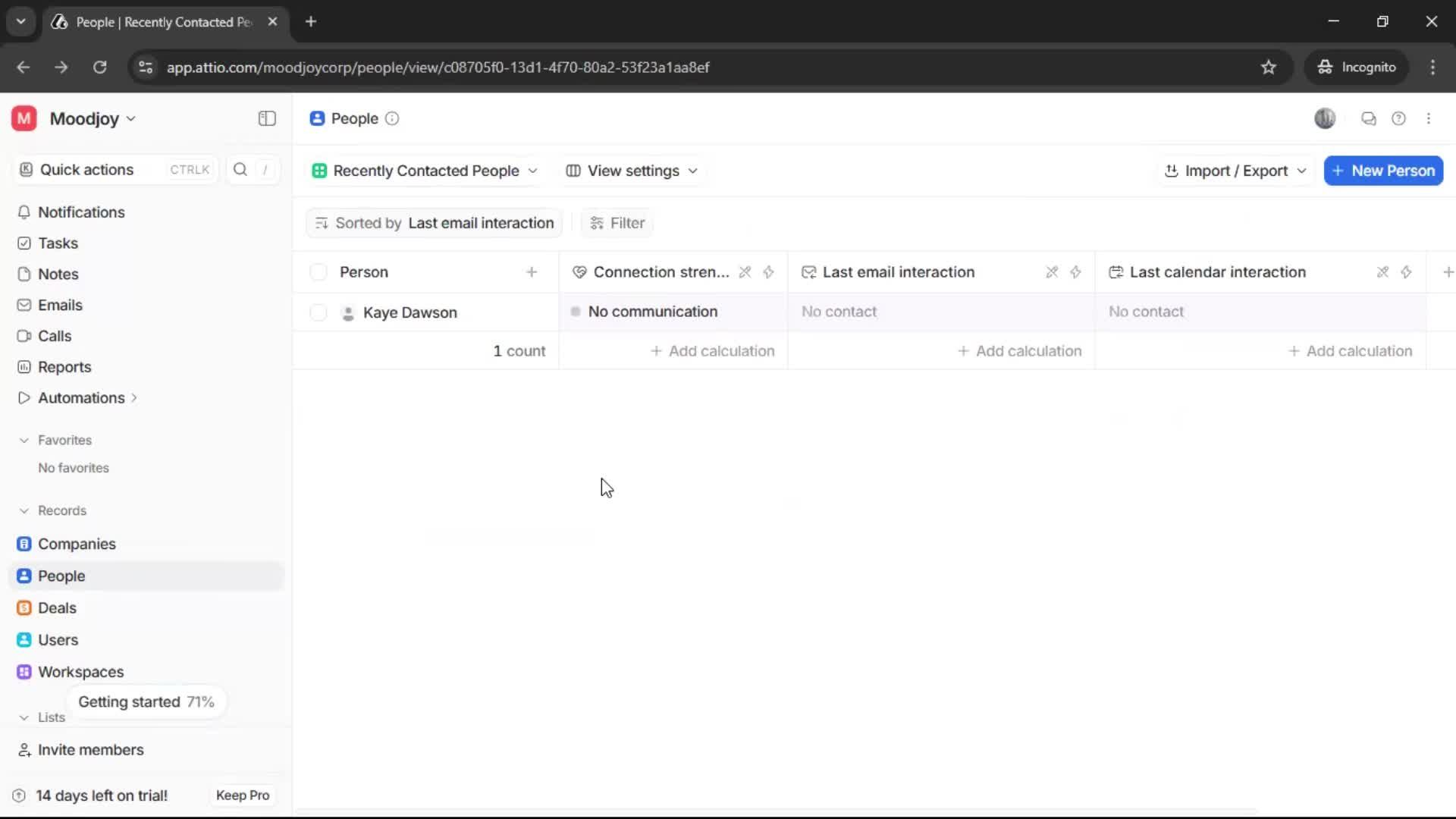
Task: Open the Getting started 71% progress popup
Action: click(x=146, y=701)
